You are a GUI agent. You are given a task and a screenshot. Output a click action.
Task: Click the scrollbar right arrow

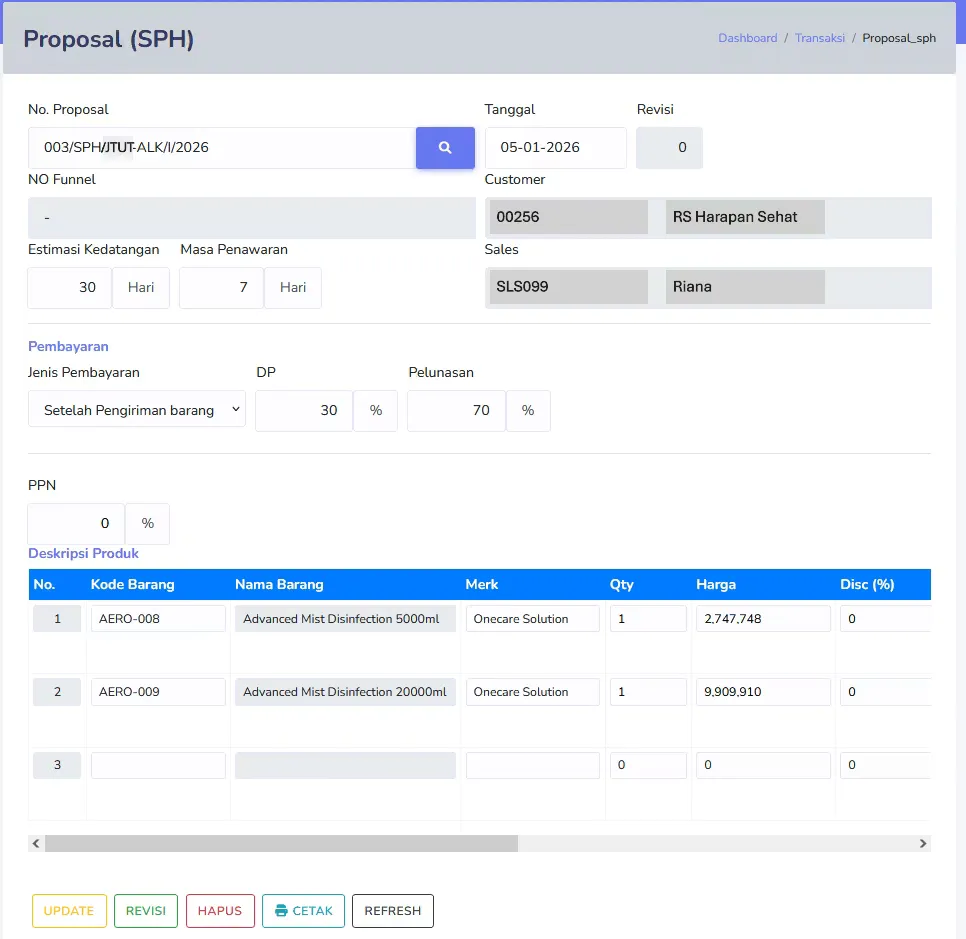point(922,843)
